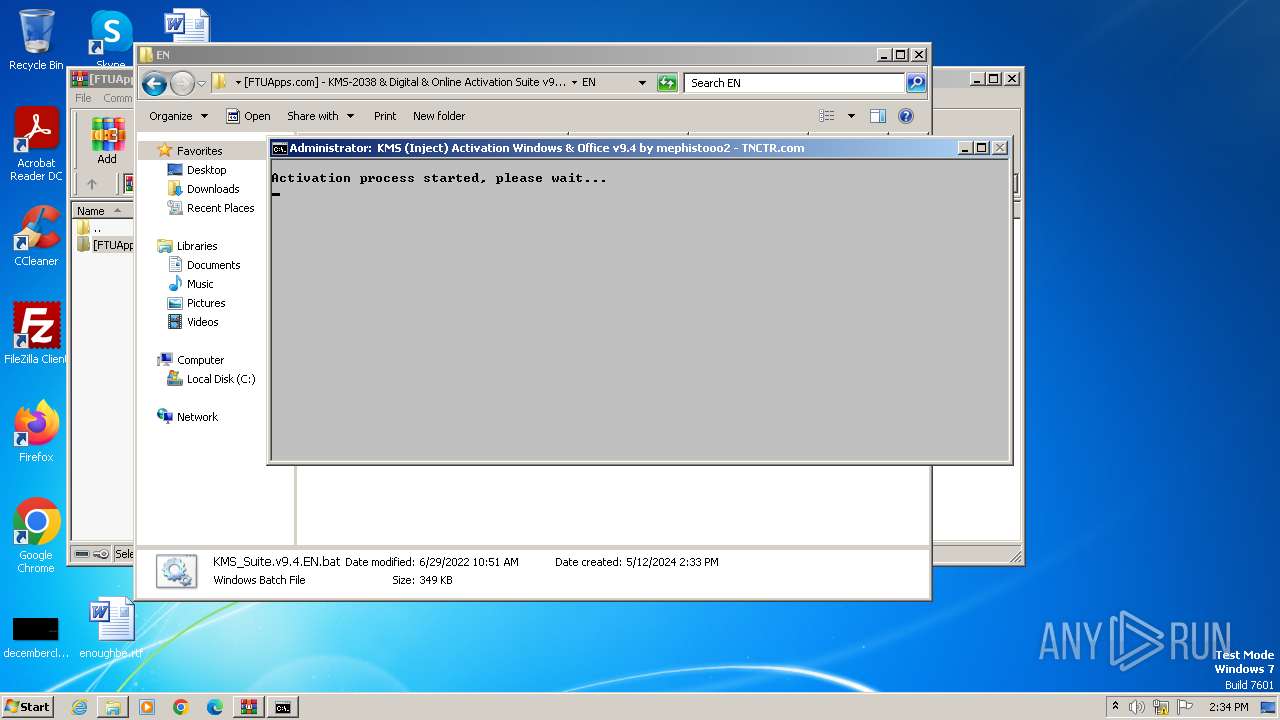1280x720 pixels.
Task: Click the Search EN input field
Action: coord(795,83)
